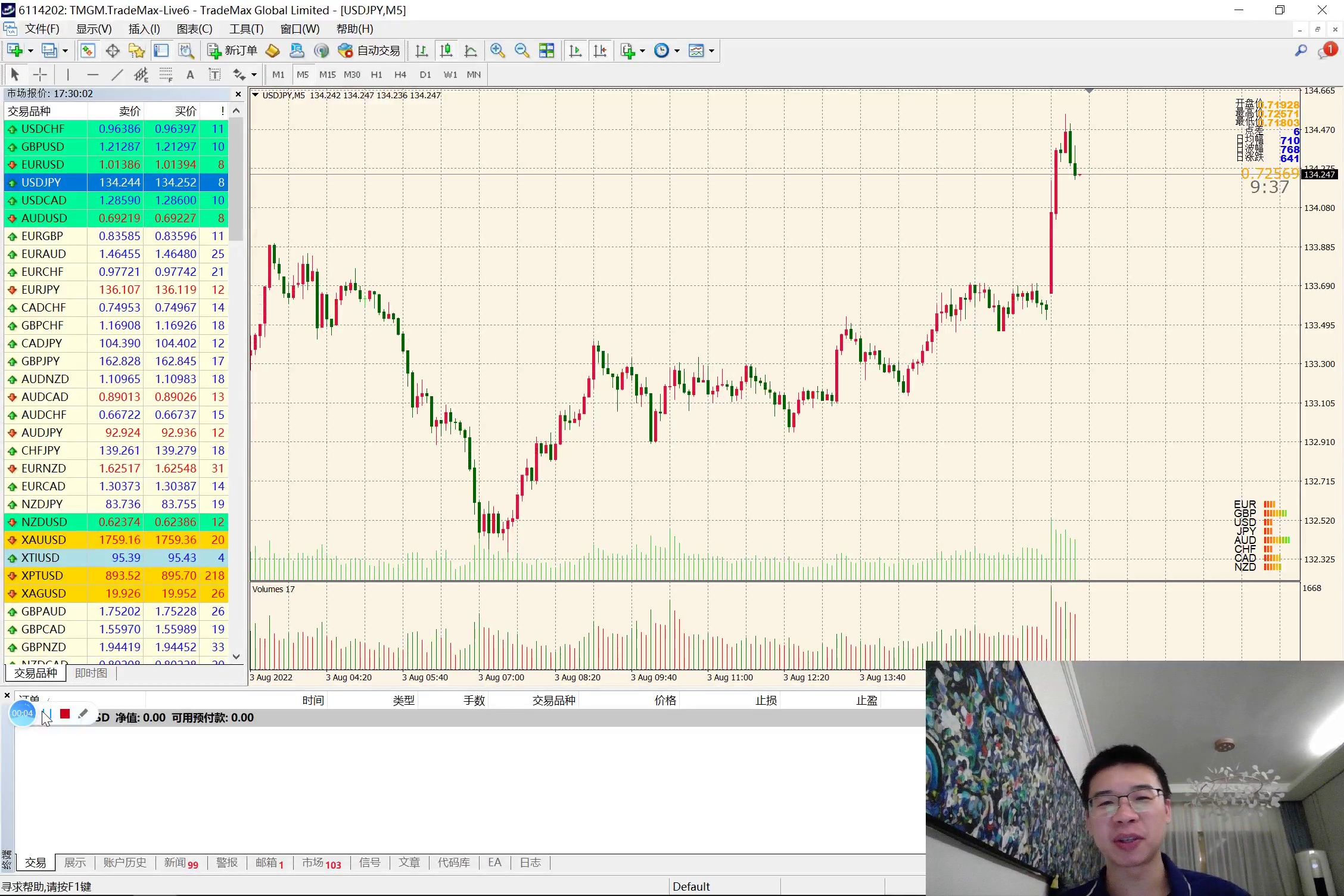The image size is (1344, 896).
Task: Expand the chart templates dropdown
Action: click(x=711, y=51)
